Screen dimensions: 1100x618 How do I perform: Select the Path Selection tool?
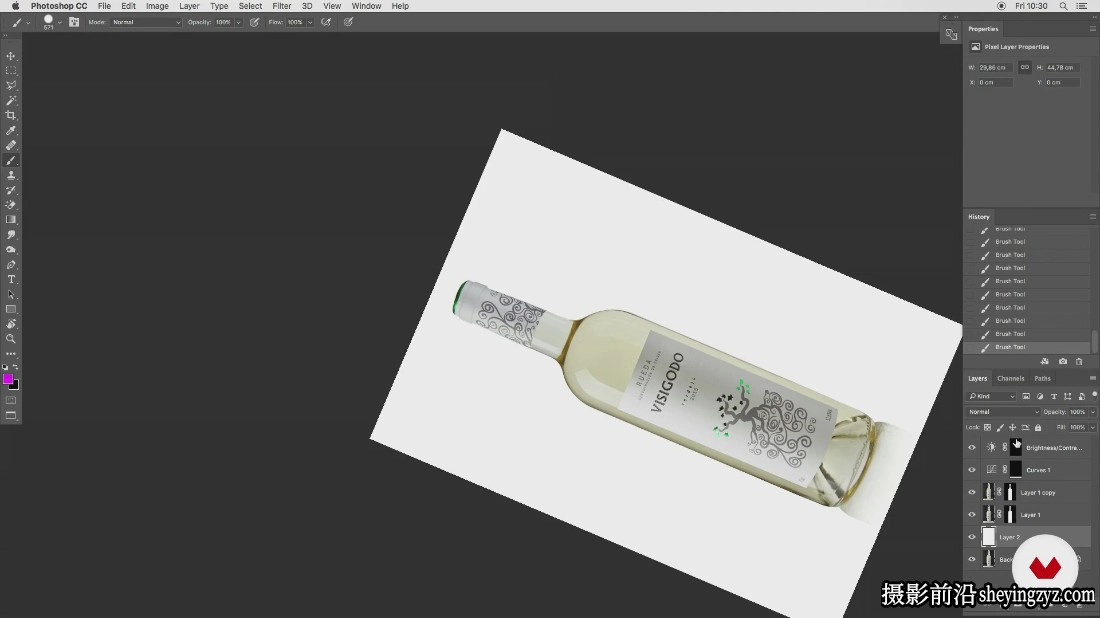pos(11,295)
